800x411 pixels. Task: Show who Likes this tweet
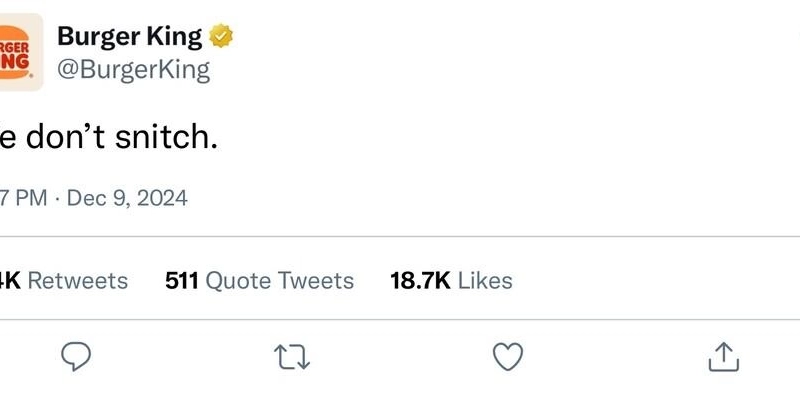[x=484, y=281]
